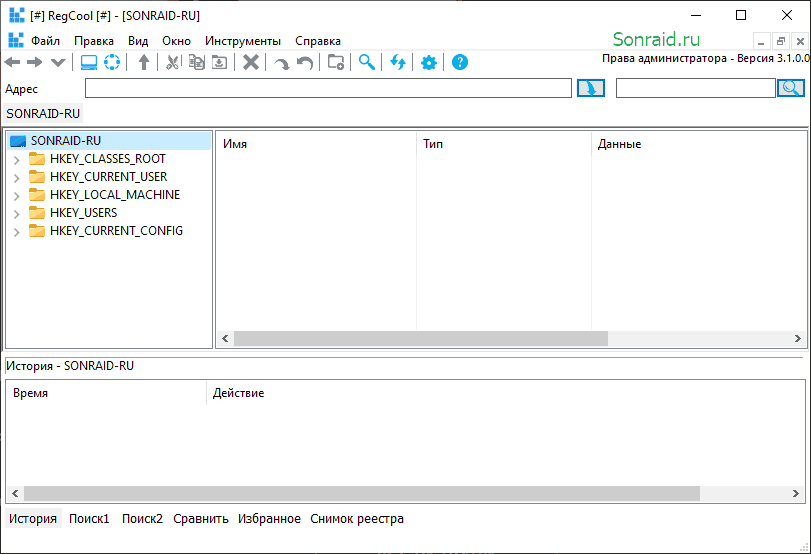Minimize the inner MDI child window
This screenshot has width=811, height=554.
click(x=761, y=41)
